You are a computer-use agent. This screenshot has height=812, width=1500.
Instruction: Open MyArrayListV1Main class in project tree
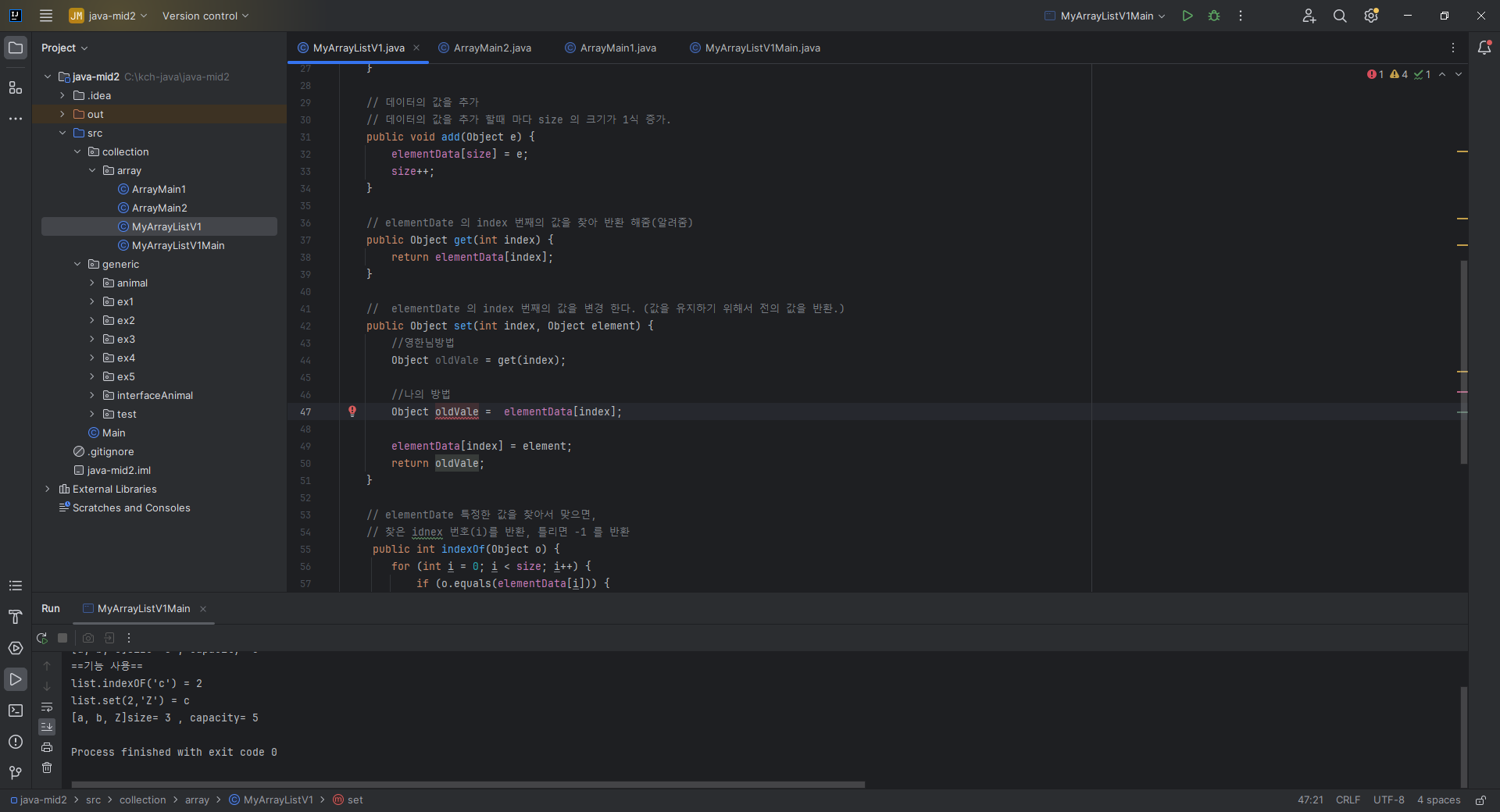(x=178, y=245)
